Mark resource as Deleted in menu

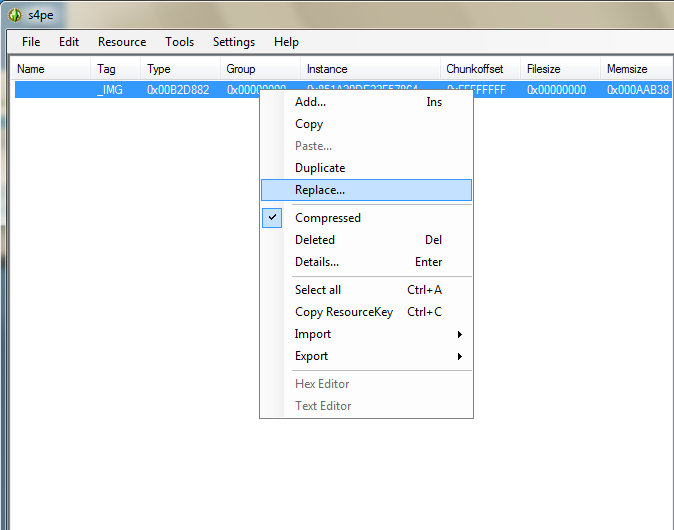(315, 240)
